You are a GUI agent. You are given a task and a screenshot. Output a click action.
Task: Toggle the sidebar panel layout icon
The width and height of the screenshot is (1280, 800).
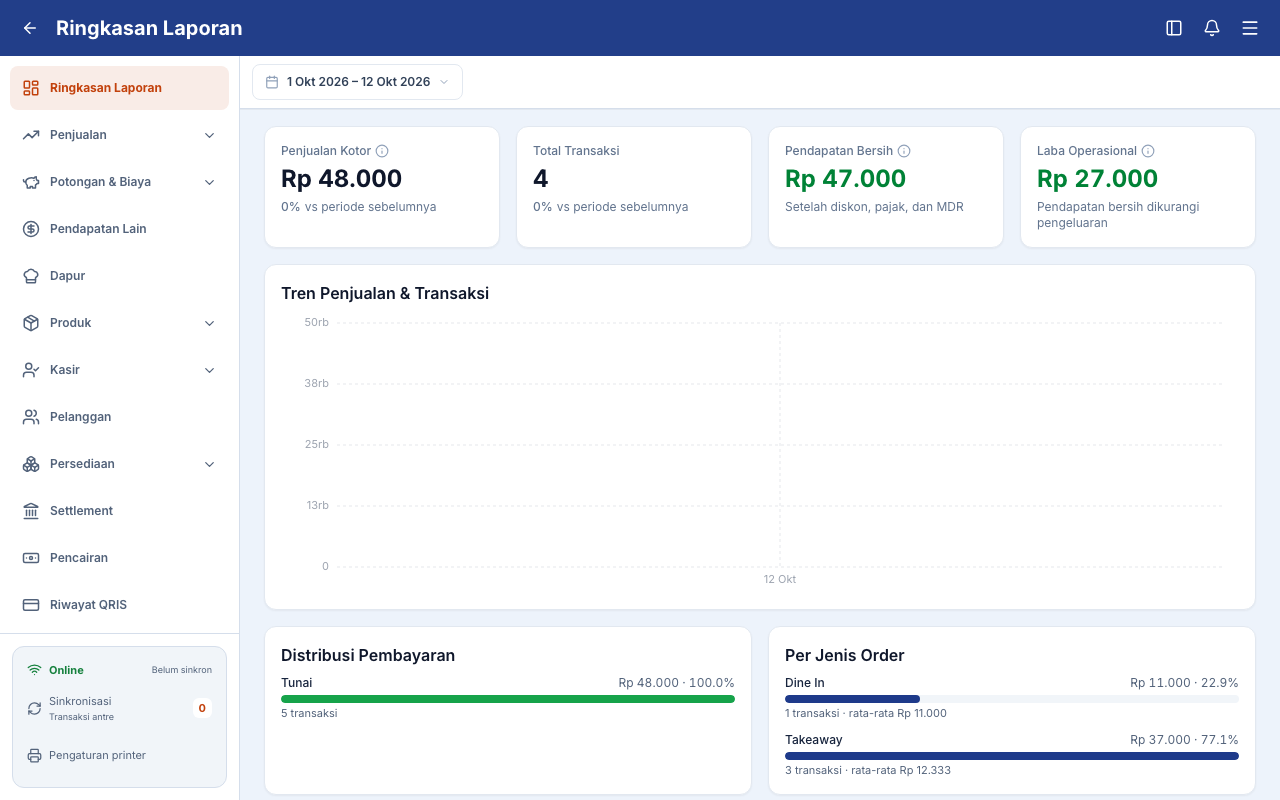[x=1174, y=28]
